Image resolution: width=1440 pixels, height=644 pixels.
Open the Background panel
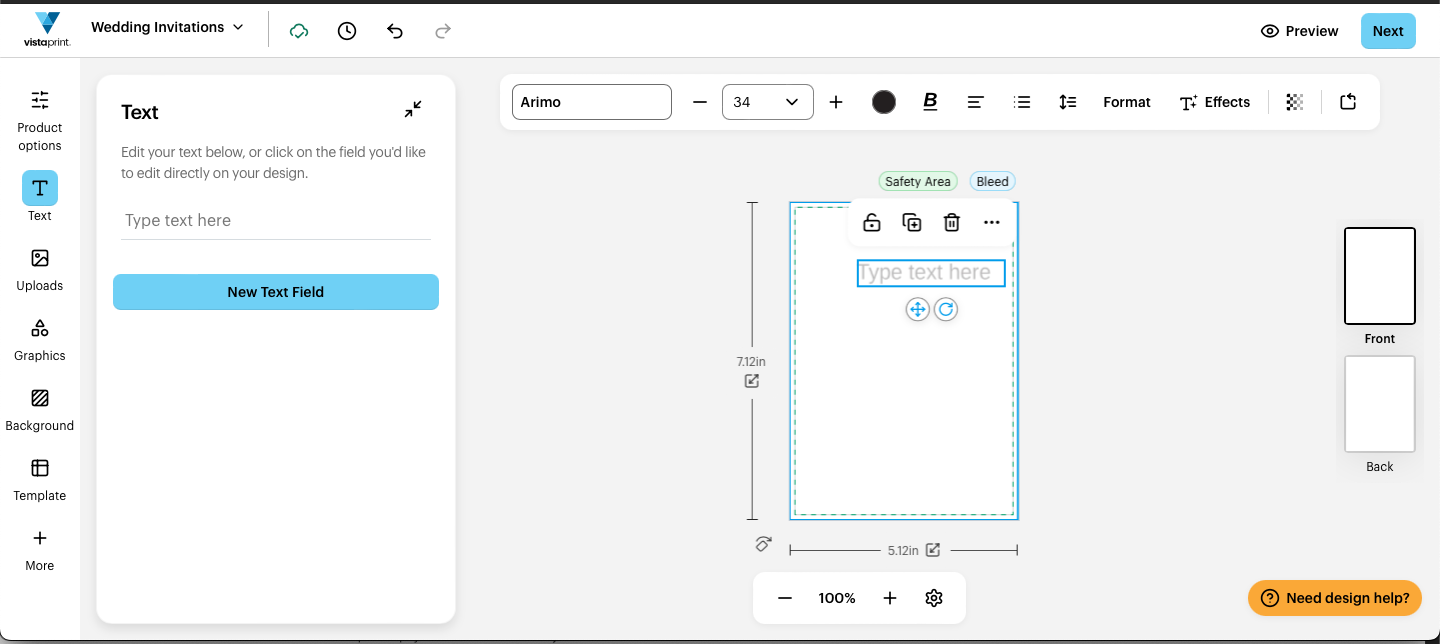[40, 410]
